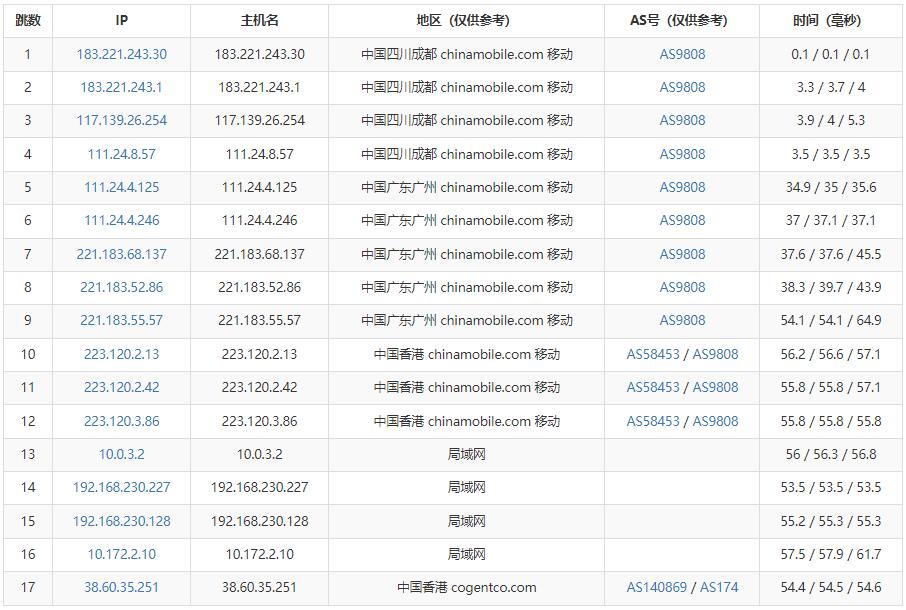Screen dimensions: 906x610
Task: Open the AS174 link
Action: pos(719,587)
